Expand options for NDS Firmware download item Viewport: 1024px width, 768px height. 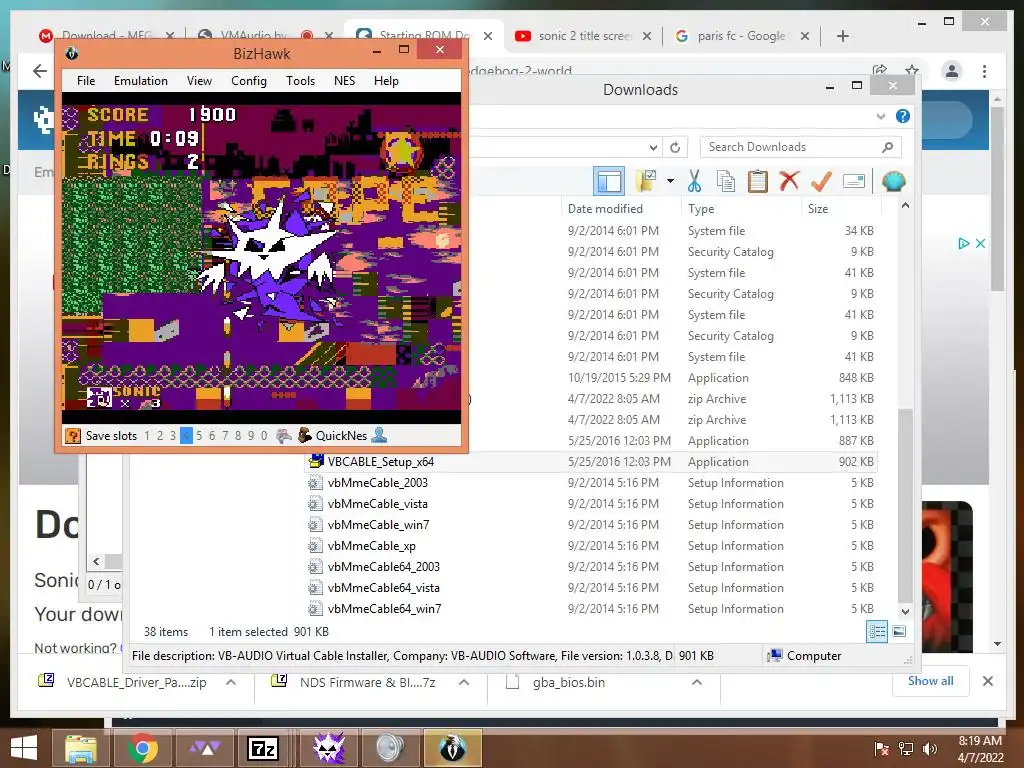(464, 682)
